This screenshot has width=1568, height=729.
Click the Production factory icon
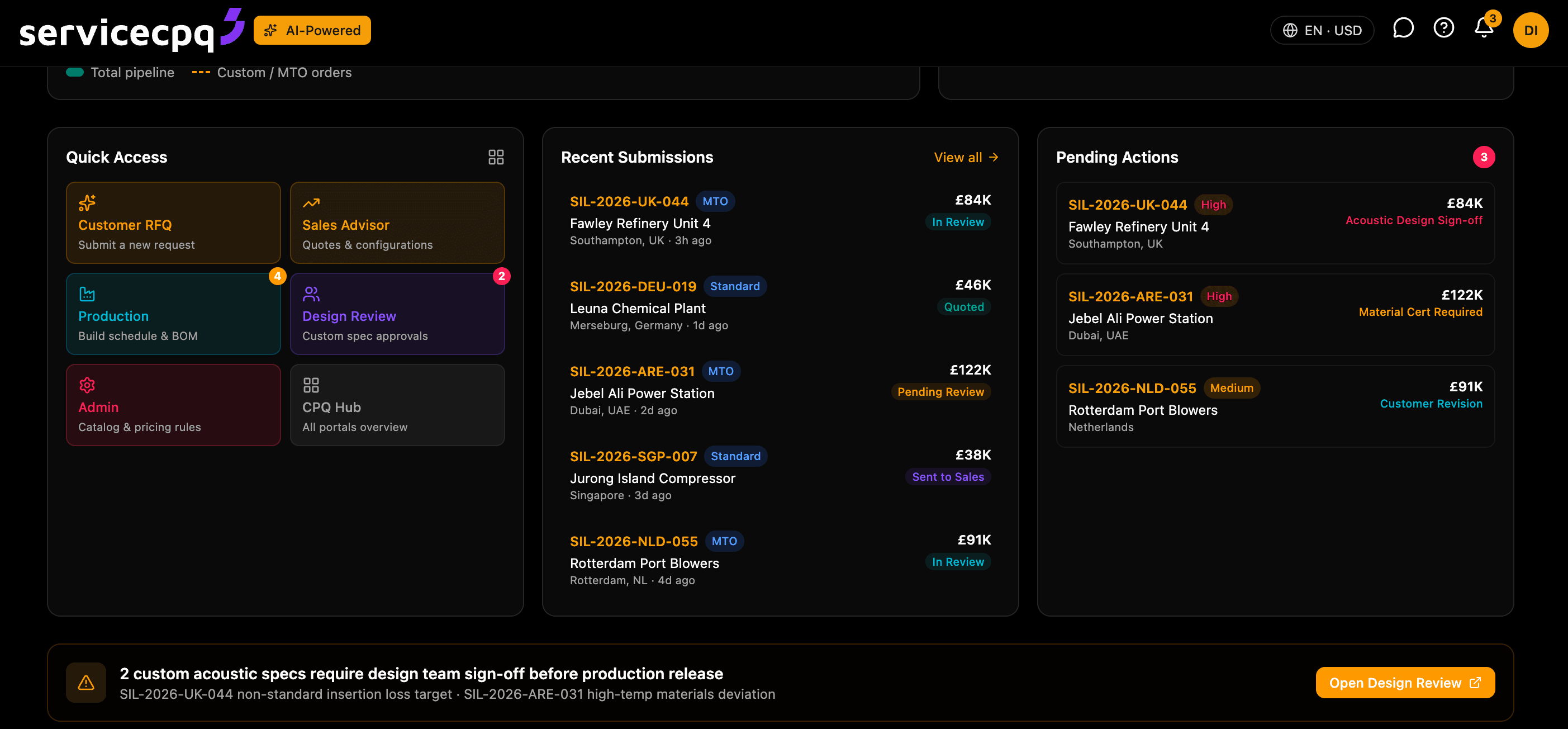coord(87,294)
